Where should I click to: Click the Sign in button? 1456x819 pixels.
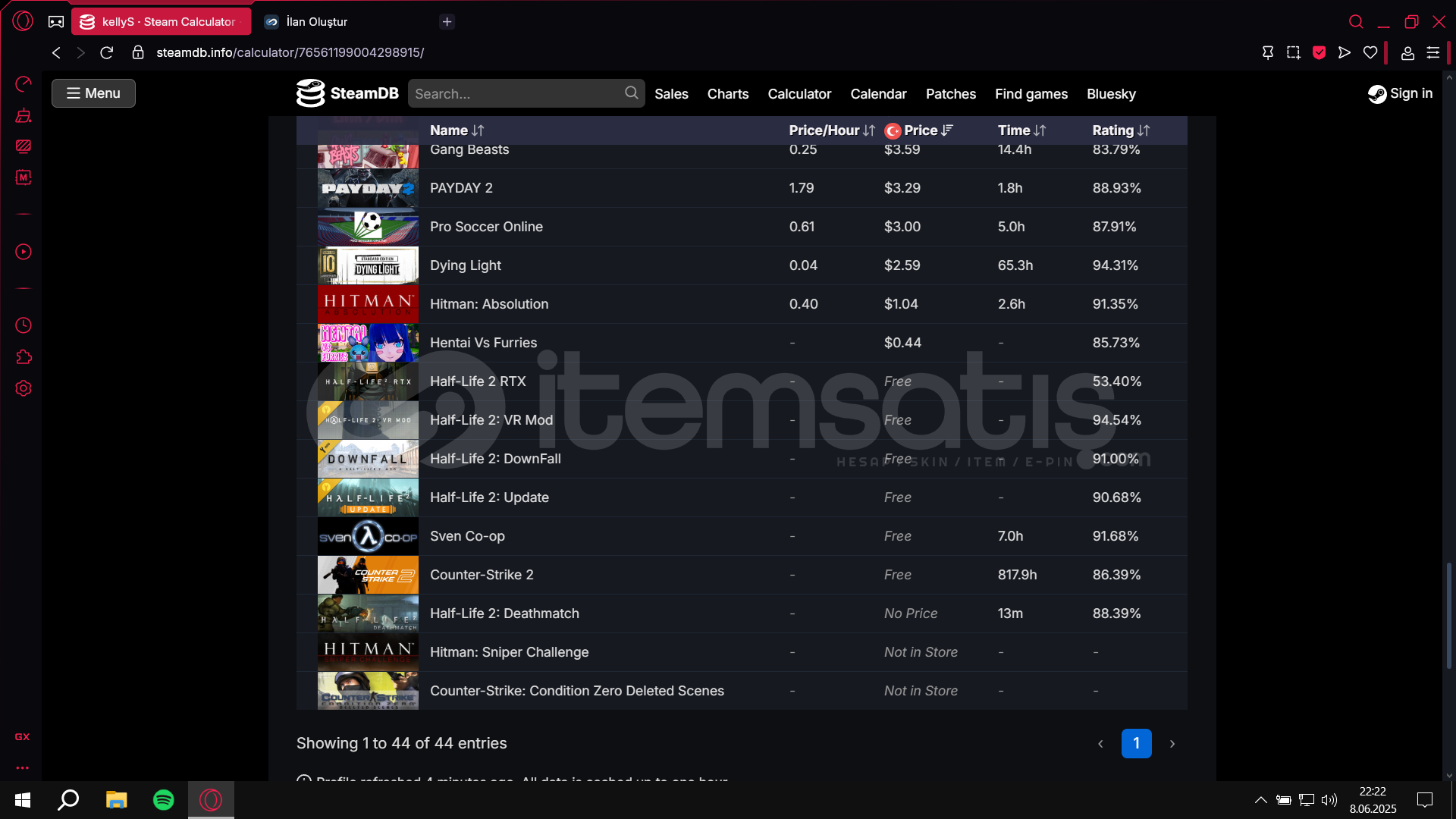click(x=1400, y=93)
